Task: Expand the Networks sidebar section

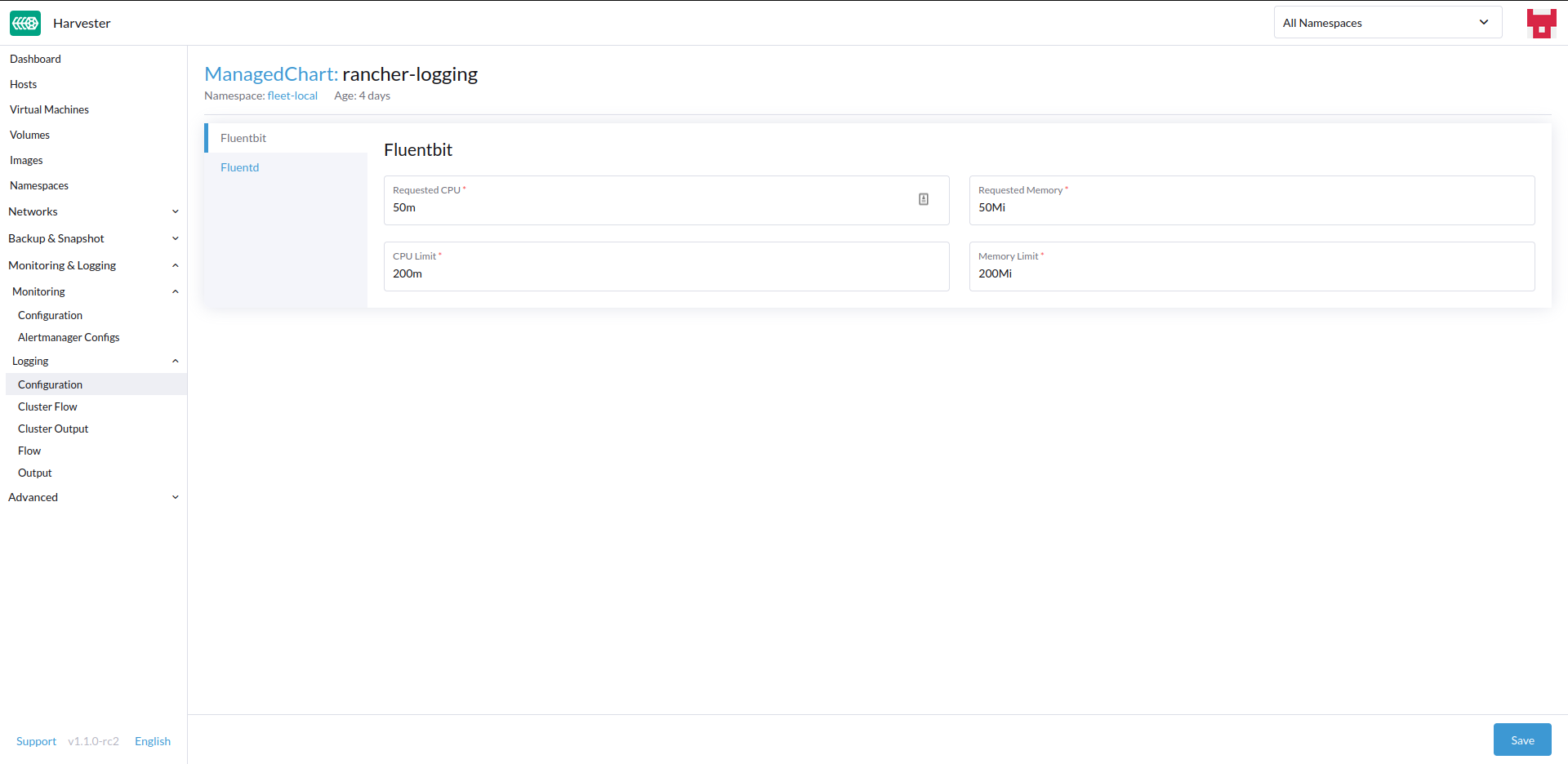Action: [x=93, y=211]
